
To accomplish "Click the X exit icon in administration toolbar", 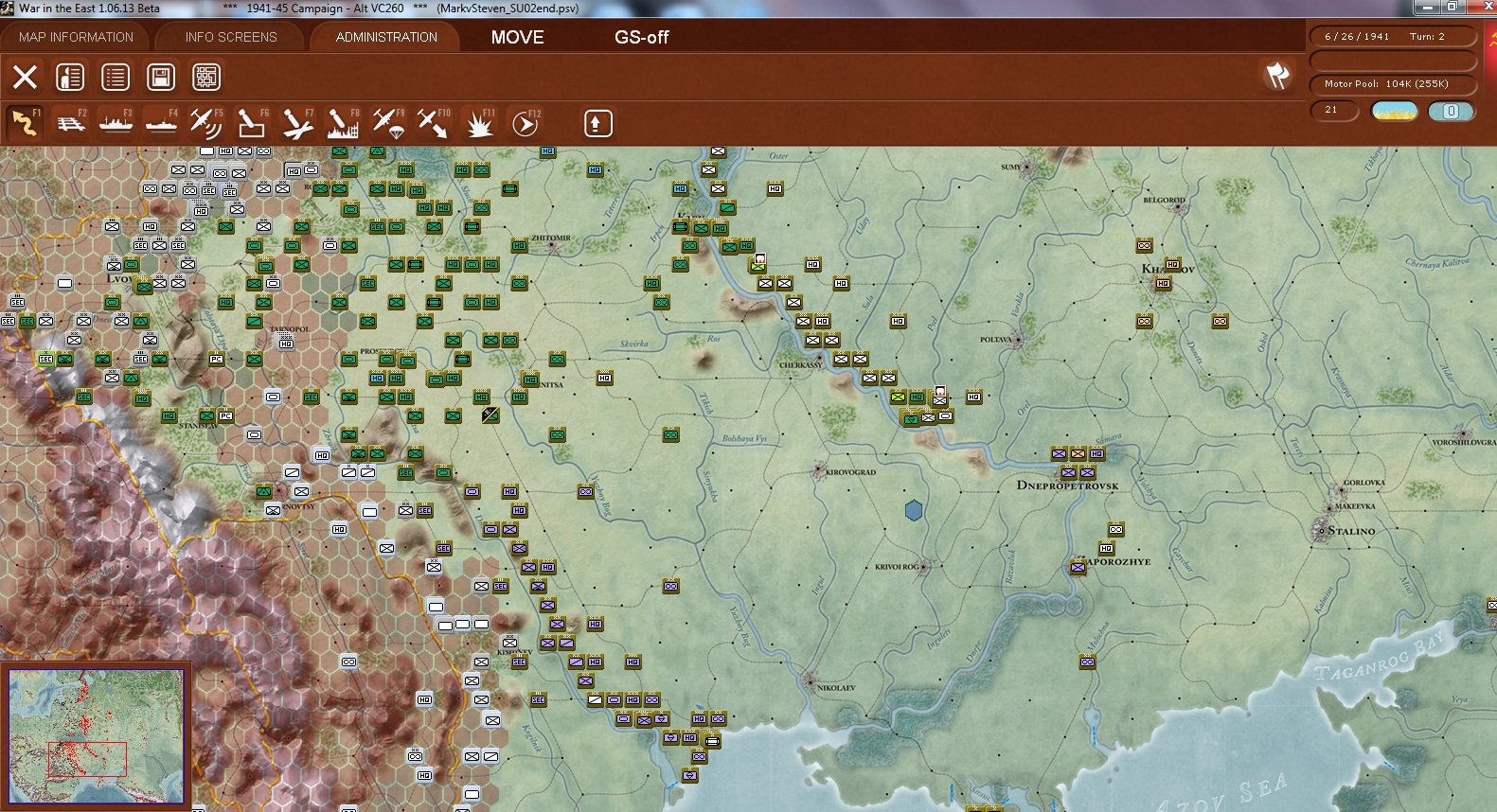I will pos(25,77).
